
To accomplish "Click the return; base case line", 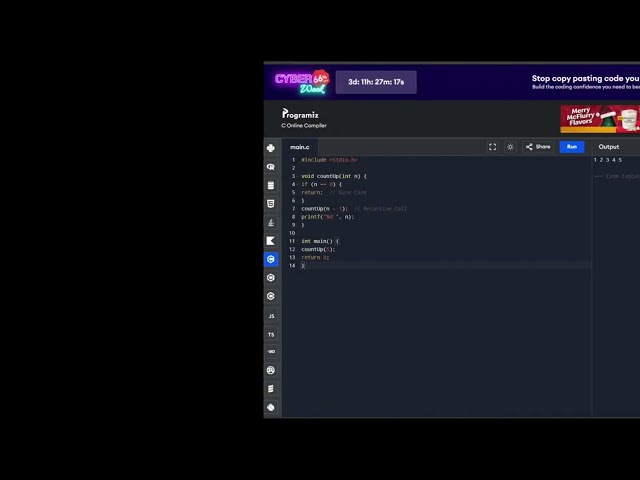I will 334,192.
